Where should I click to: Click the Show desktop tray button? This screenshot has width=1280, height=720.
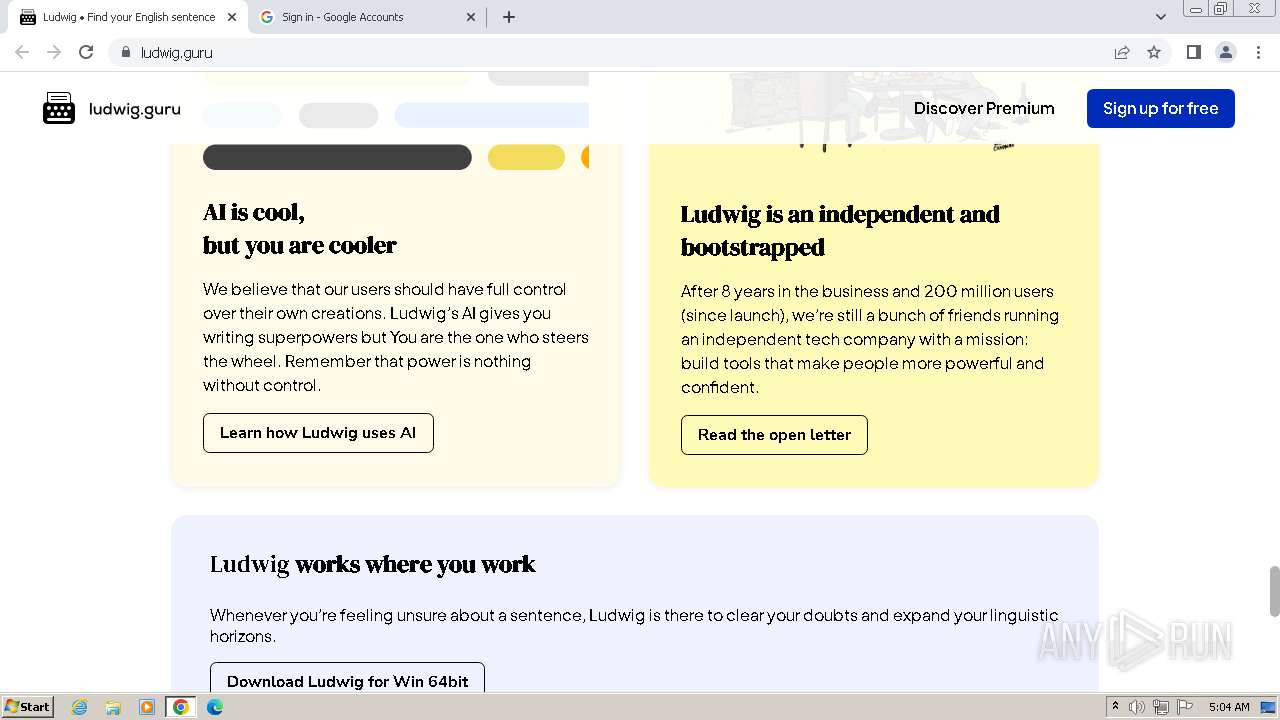click(x=1269, y=707)
